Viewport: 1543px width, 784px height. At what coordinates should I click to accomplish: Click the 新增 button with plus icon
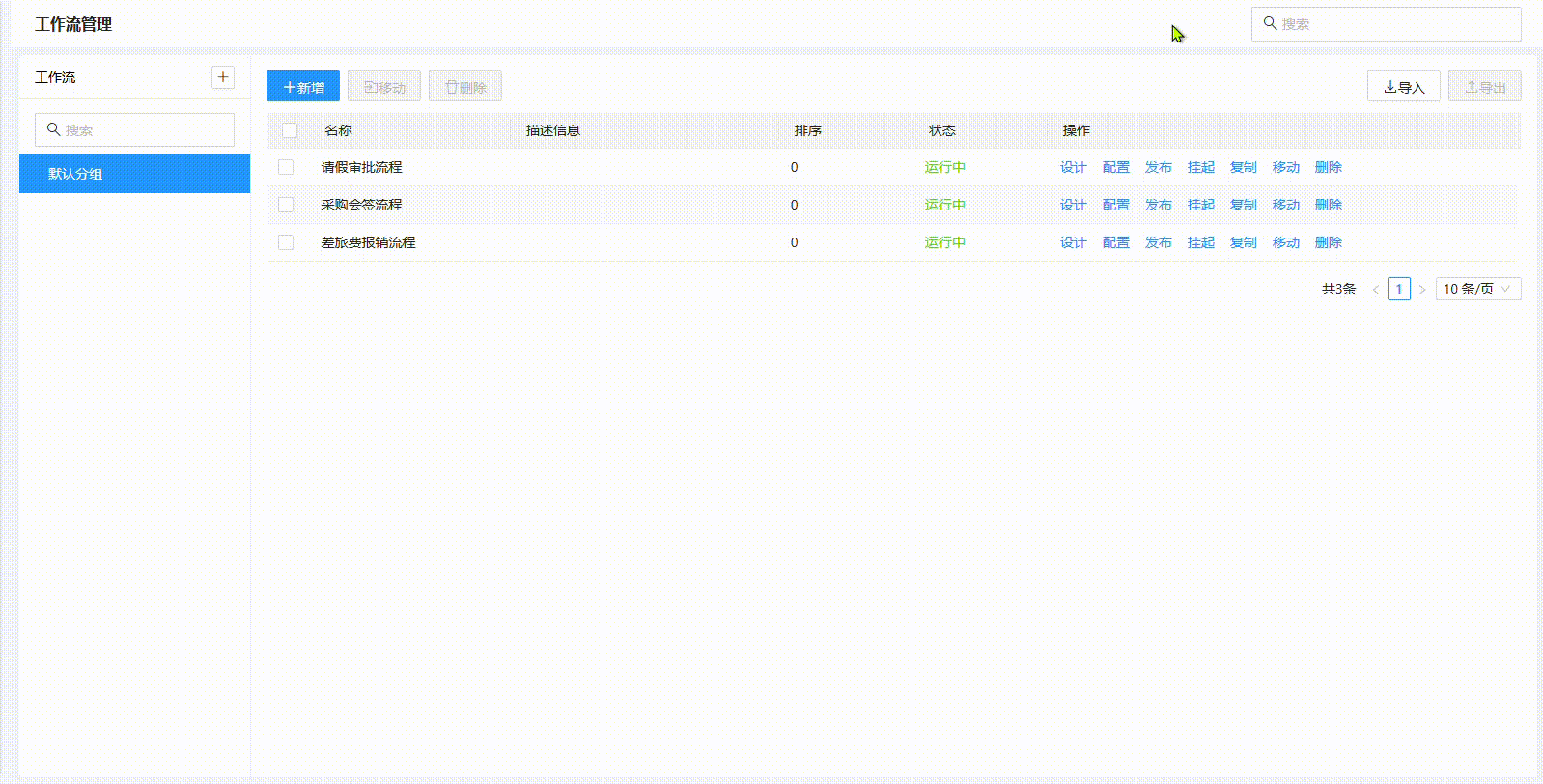click(x=303, y=87)
